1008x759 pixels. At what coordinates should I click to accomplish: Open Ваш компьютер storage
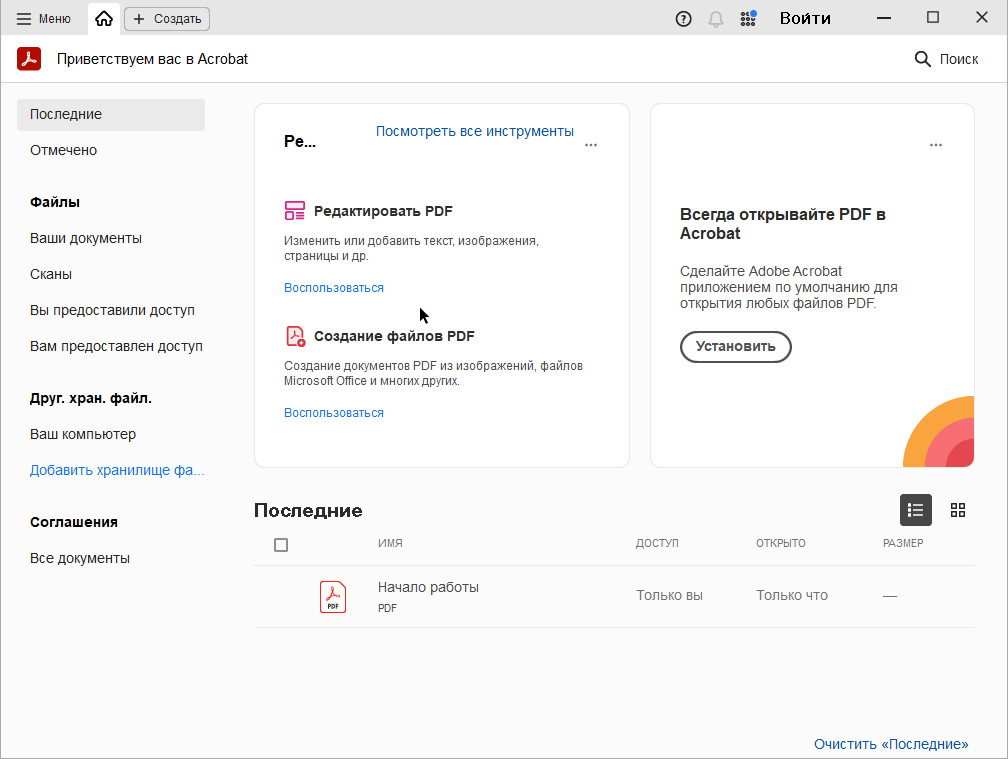tap(83, 434)
